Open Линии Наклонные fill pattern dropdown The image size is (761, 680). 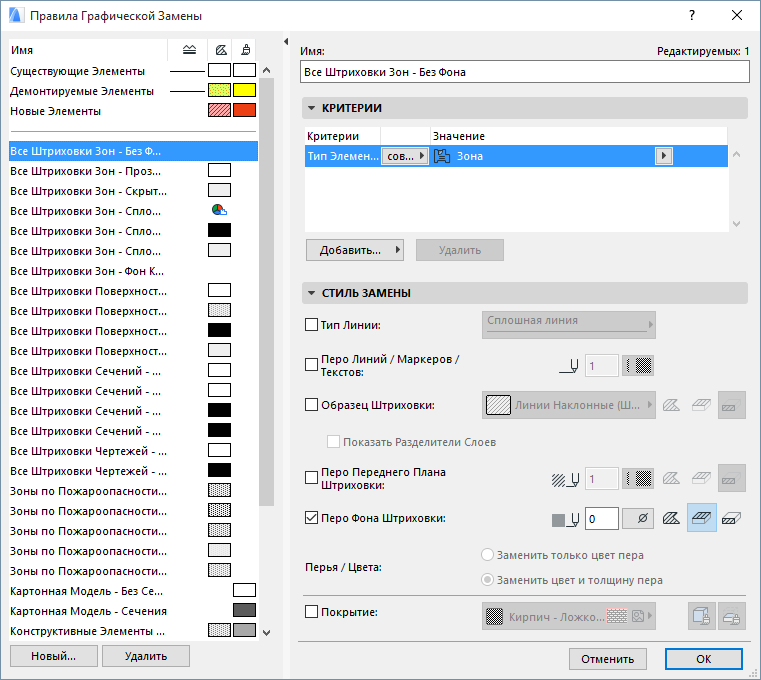[569, 405]
